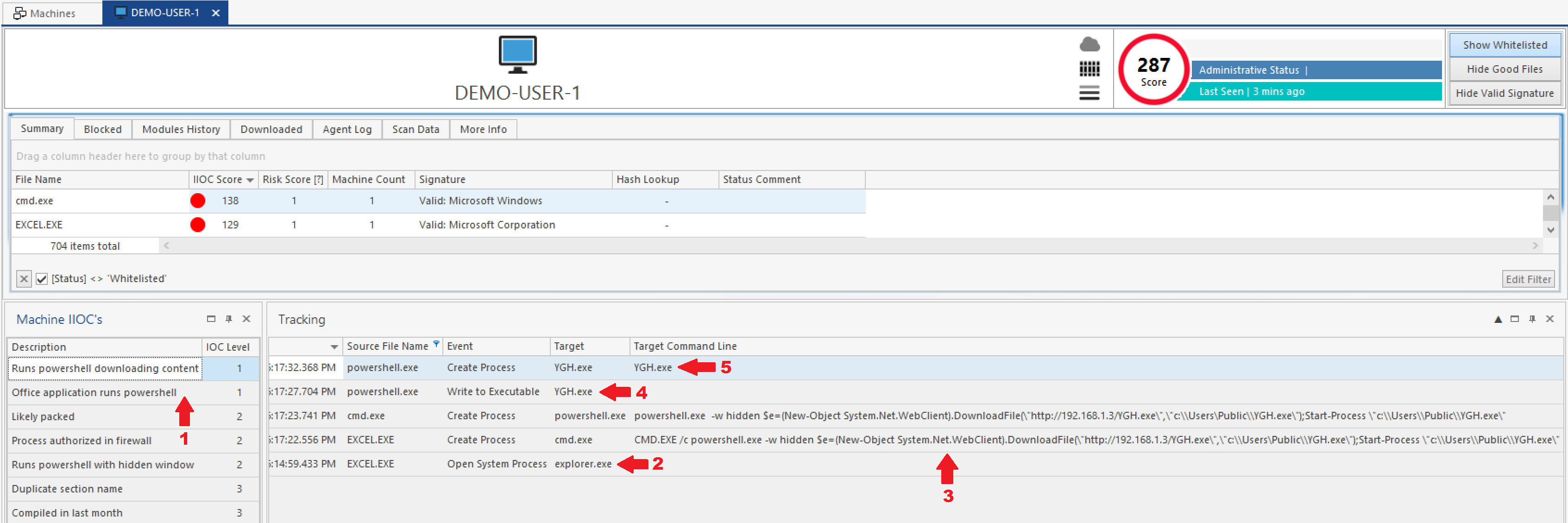Uncheck the Status Whitelisted filter checkbox
1568x523 pixels.
pos(41,279)
